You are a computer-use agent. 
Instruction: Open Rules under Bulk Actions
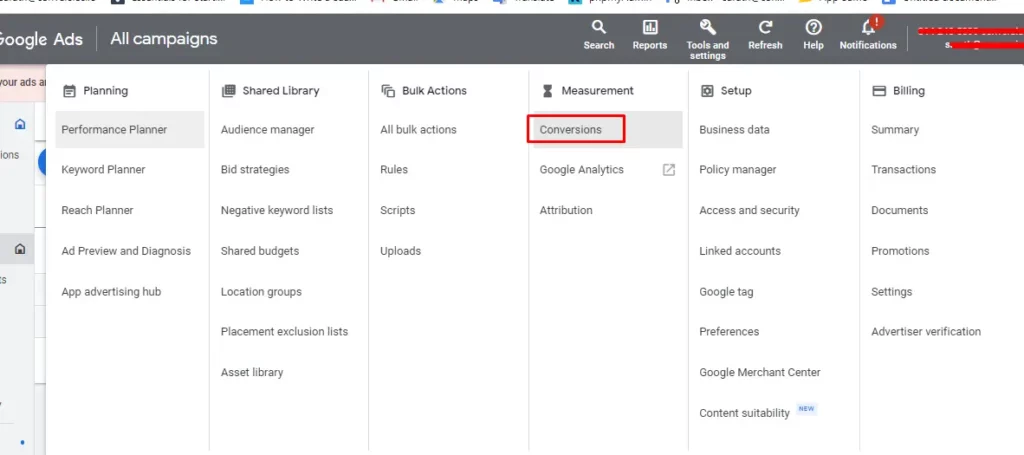(x=394, y=170)
